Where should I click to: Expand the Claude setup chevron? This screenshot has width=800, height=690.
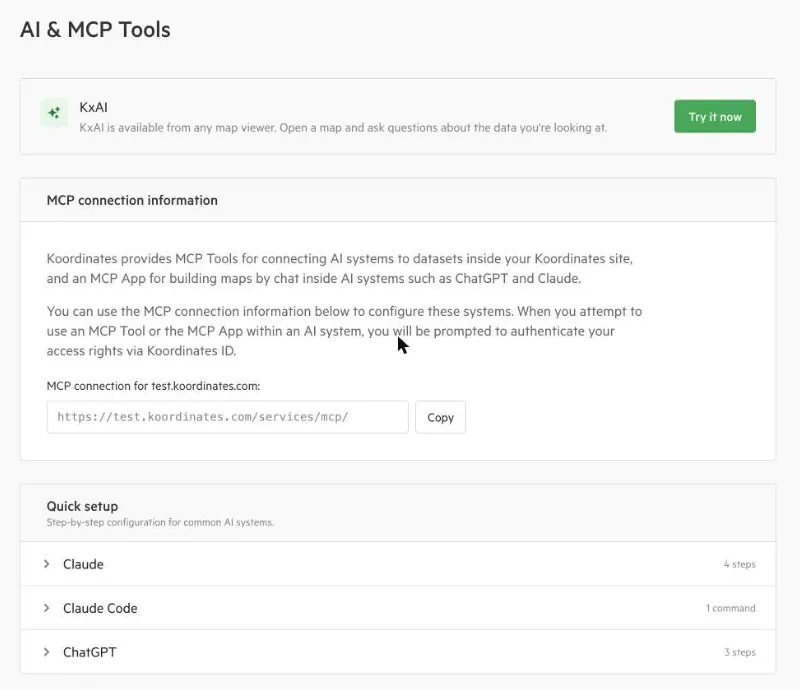point(46,564)
